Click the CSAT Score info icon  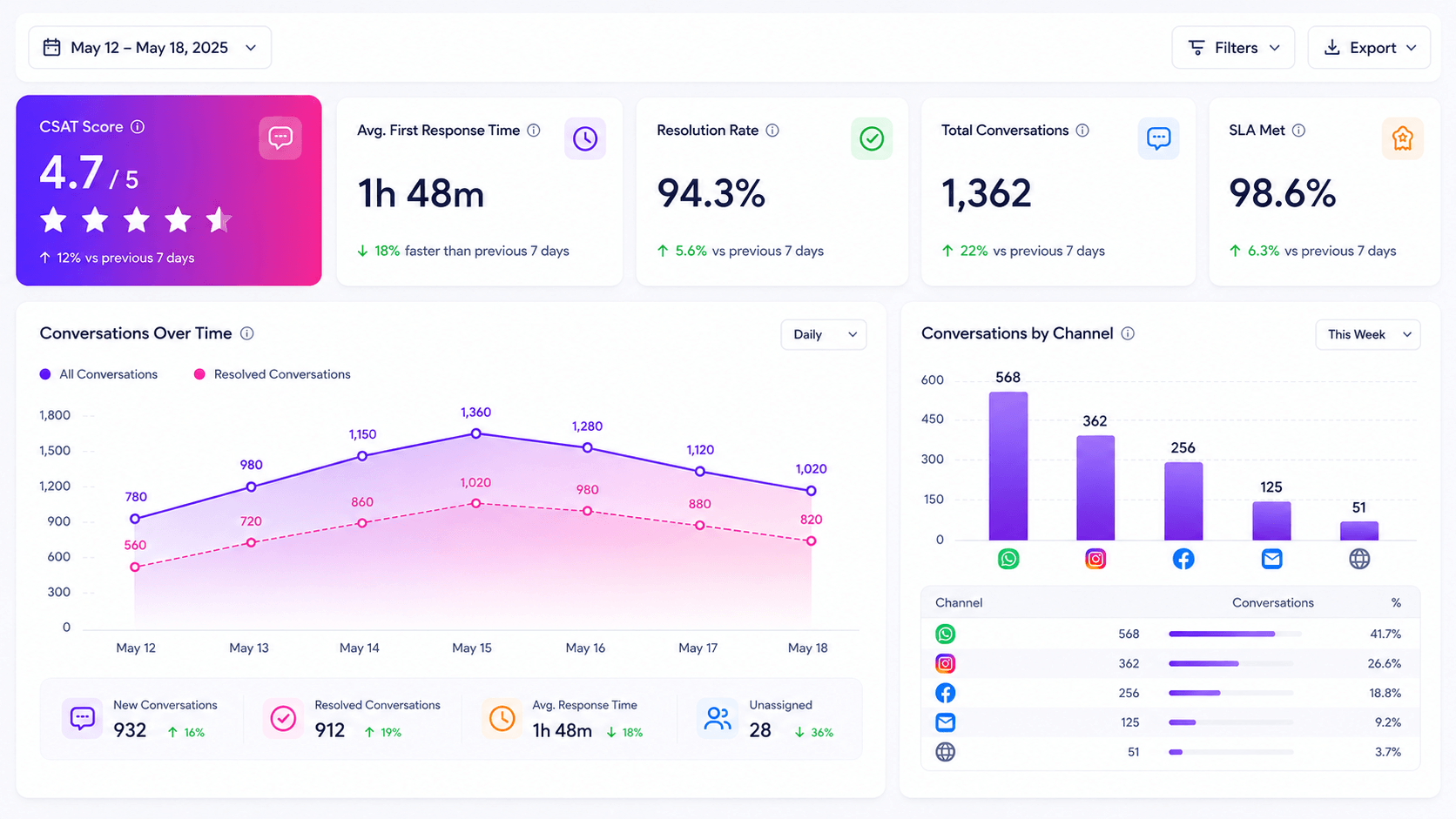click(138, 127)
